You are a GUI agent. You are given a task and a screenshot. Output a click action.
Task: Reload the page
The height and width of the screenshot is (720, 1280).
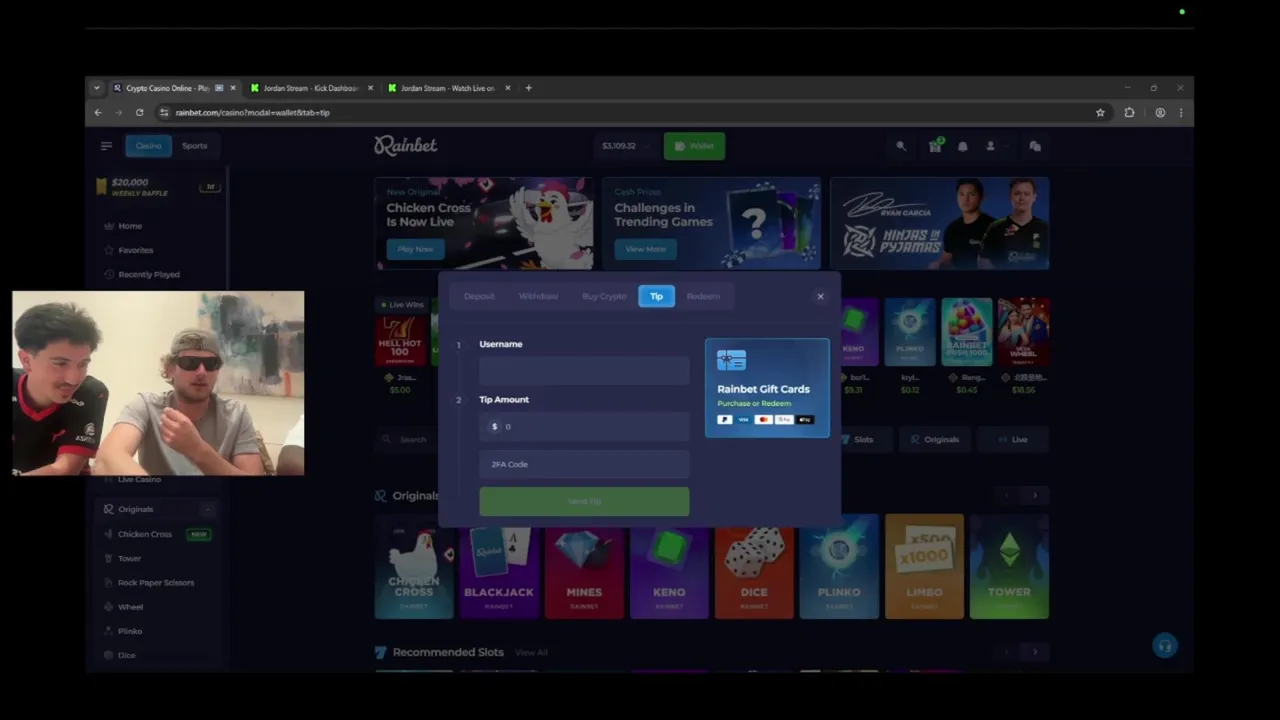click(x=139, y=112)
